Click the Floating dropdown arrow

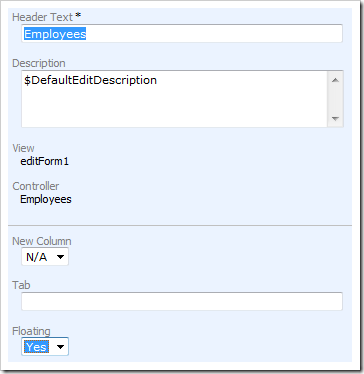(60, 347)
